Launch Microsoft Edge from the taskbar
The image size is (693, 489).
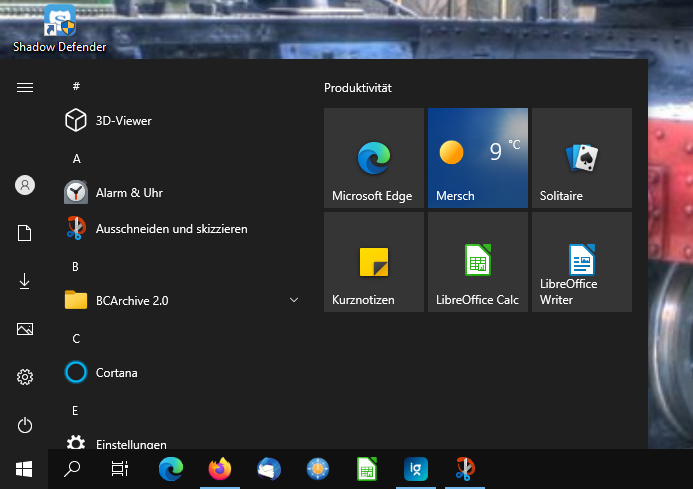coord(171,469)
